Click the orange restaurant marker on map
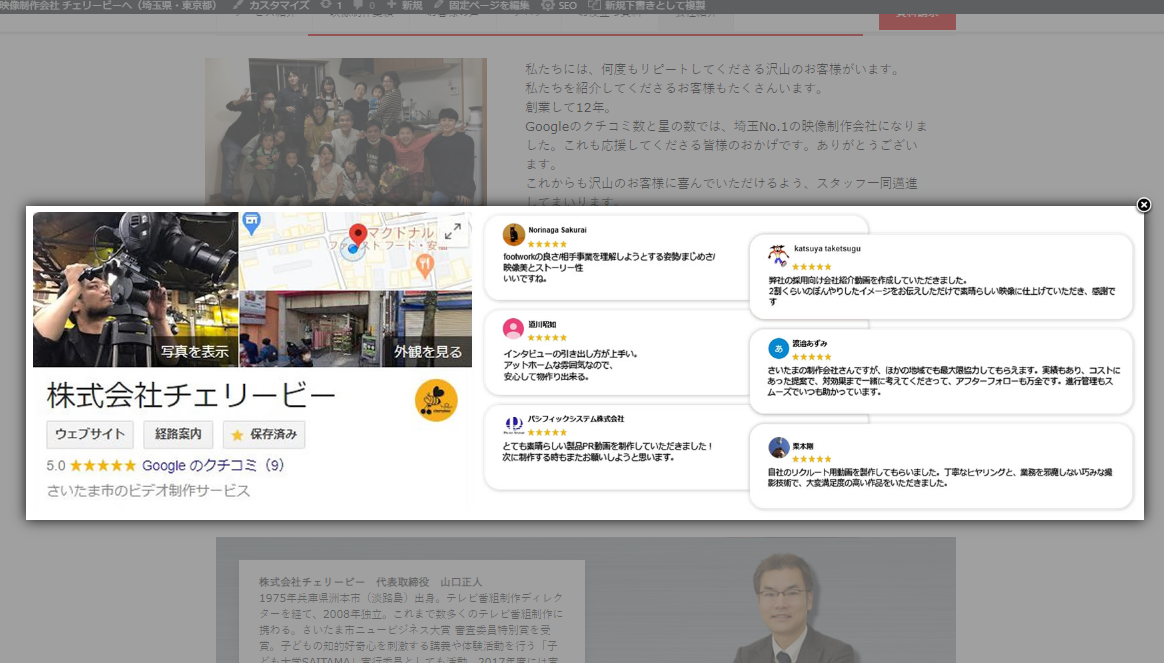 (425, 265)
